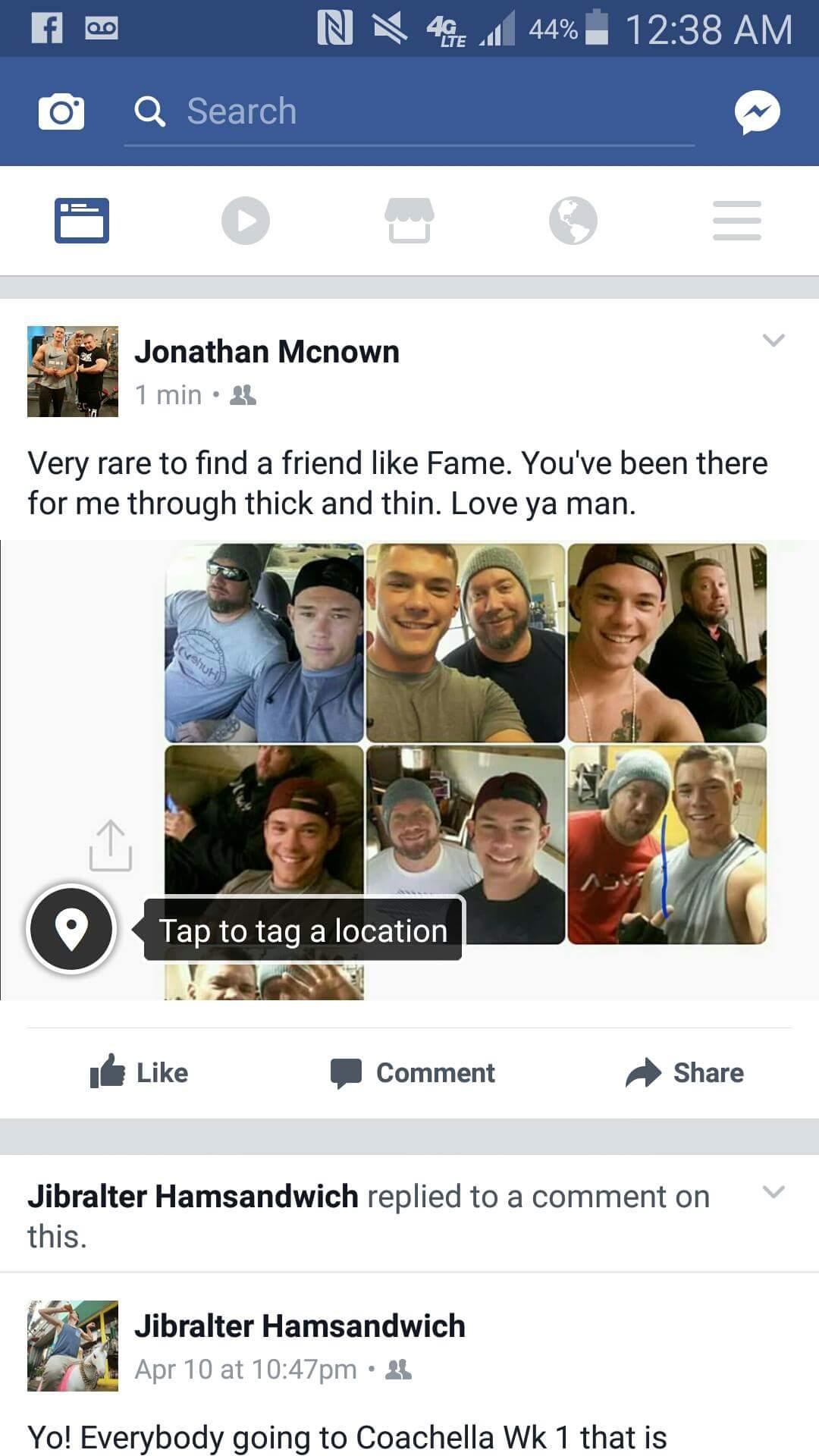The width and height of the screenshot is (819, 1456).
Task: Click the Search input field
Action: [x=409, y=112]
